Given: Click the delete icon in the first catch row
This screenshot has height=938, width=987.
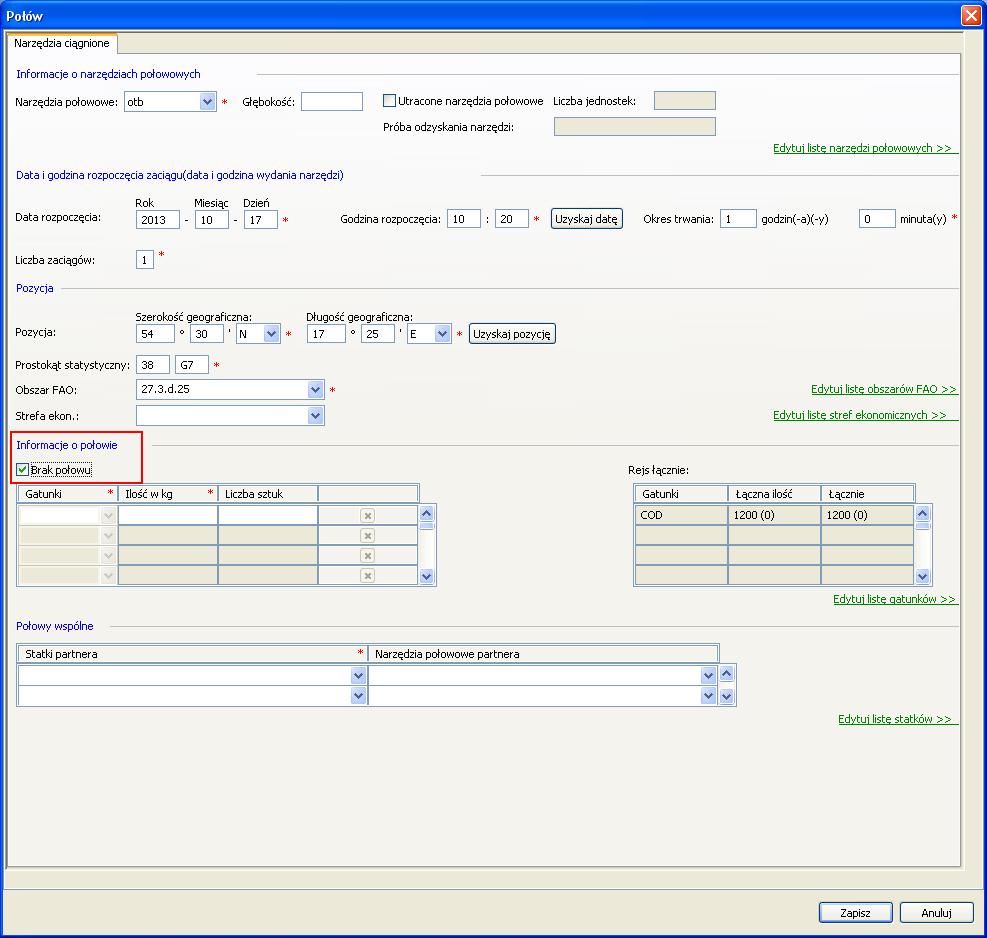Looking at the screenshot, I should [367, 515].
